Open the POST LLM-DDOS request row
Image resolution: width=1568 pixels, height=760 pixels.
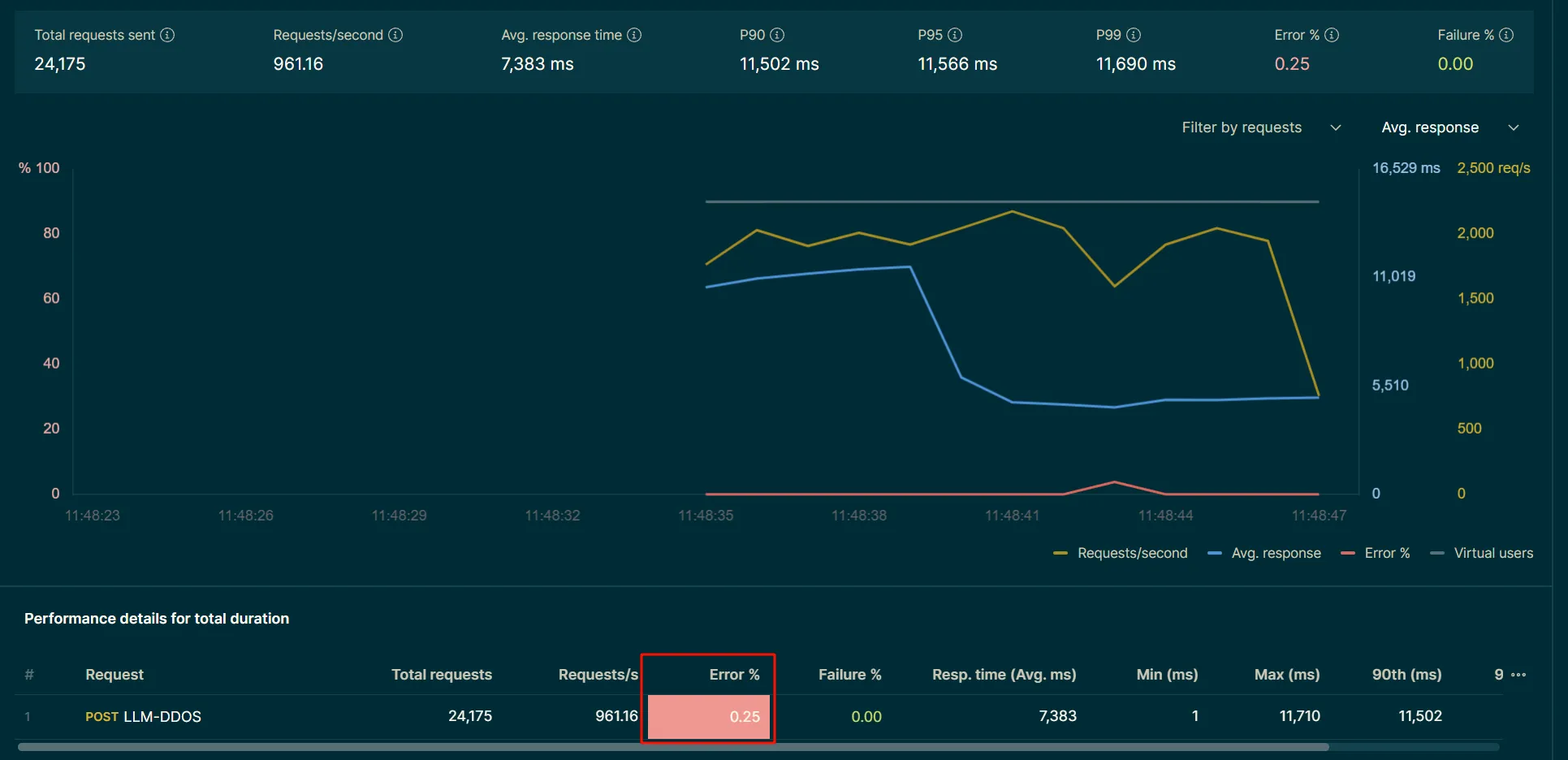(x=143, y=716)
